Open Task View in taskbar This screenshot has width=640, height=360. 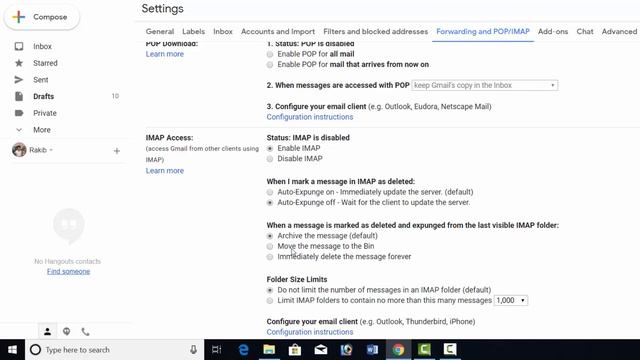click(x=216, y=350)
